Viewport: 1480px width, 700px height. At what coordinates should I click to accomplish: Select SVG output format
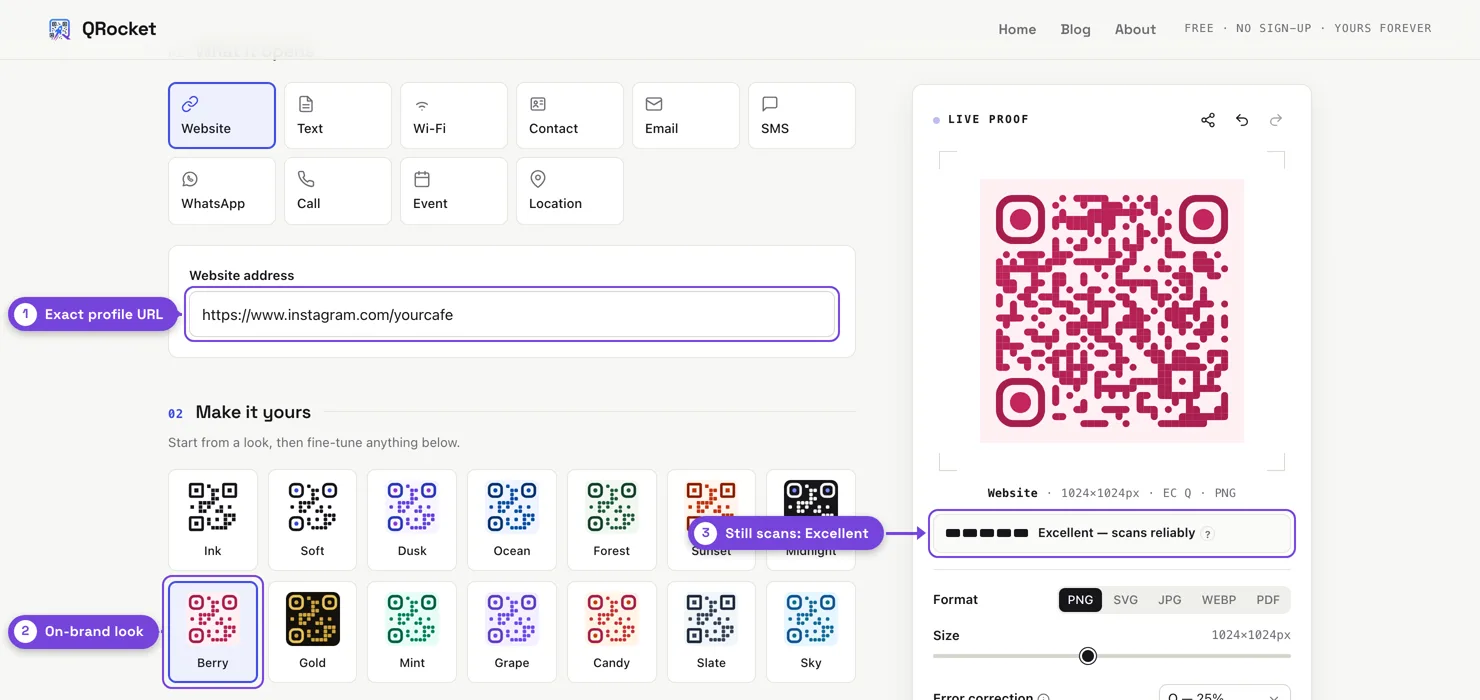click(x=1126, y=600)
